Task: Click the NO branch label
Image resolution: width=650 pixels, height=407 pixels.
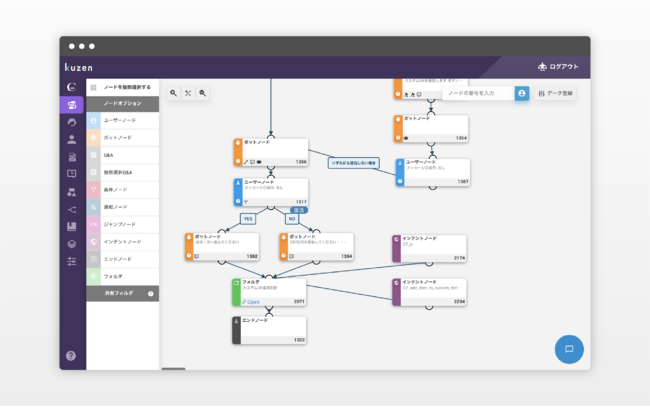Action: click(x=292, y=219)
